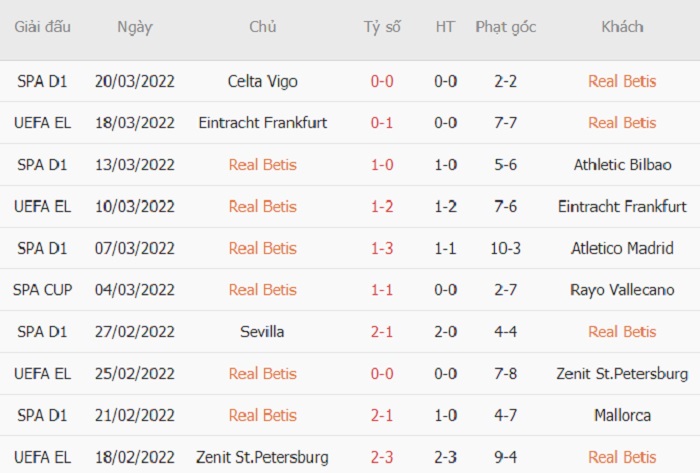The image size is (700, 473).
Task: Select the Mallorca away team
Action: 622,415
